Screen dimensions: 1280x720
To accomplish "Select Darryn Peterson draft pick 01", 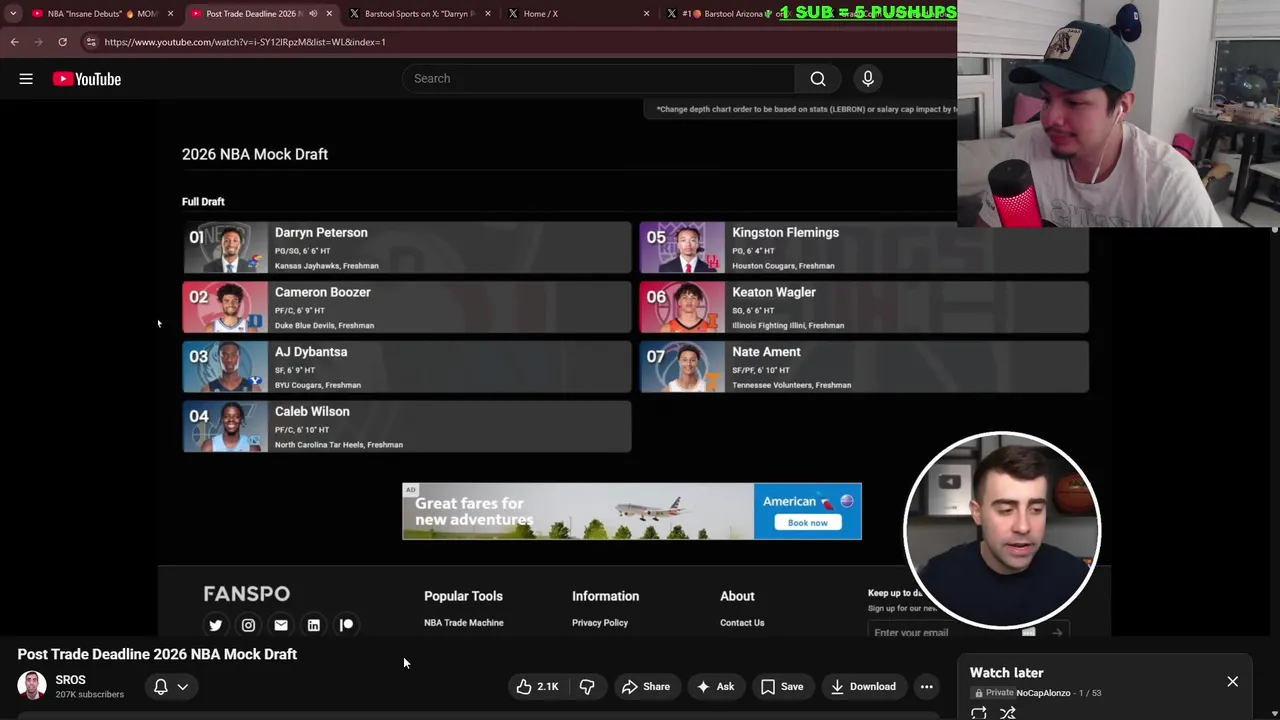I will (407, 248).
